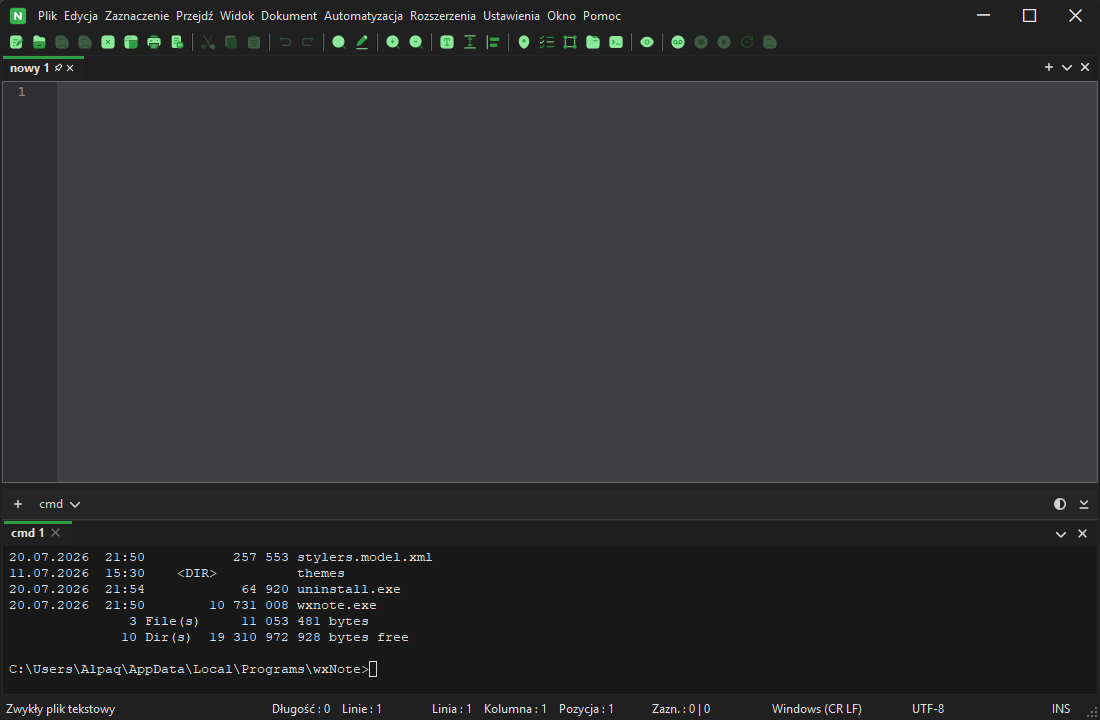Add a new terminal with plus button
The width and height of the screenshot is (1100, 720).
18,504
